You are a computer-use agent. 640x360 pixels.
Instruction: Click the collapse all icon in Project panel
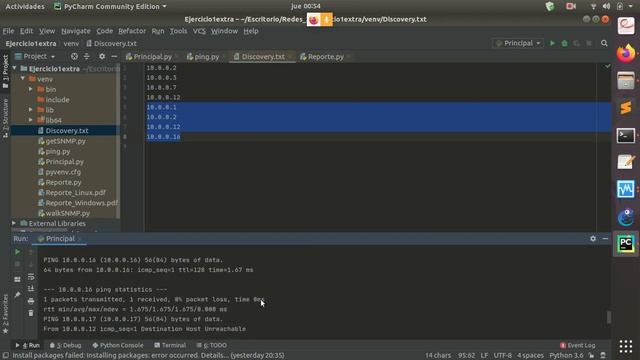click(87, 56)
